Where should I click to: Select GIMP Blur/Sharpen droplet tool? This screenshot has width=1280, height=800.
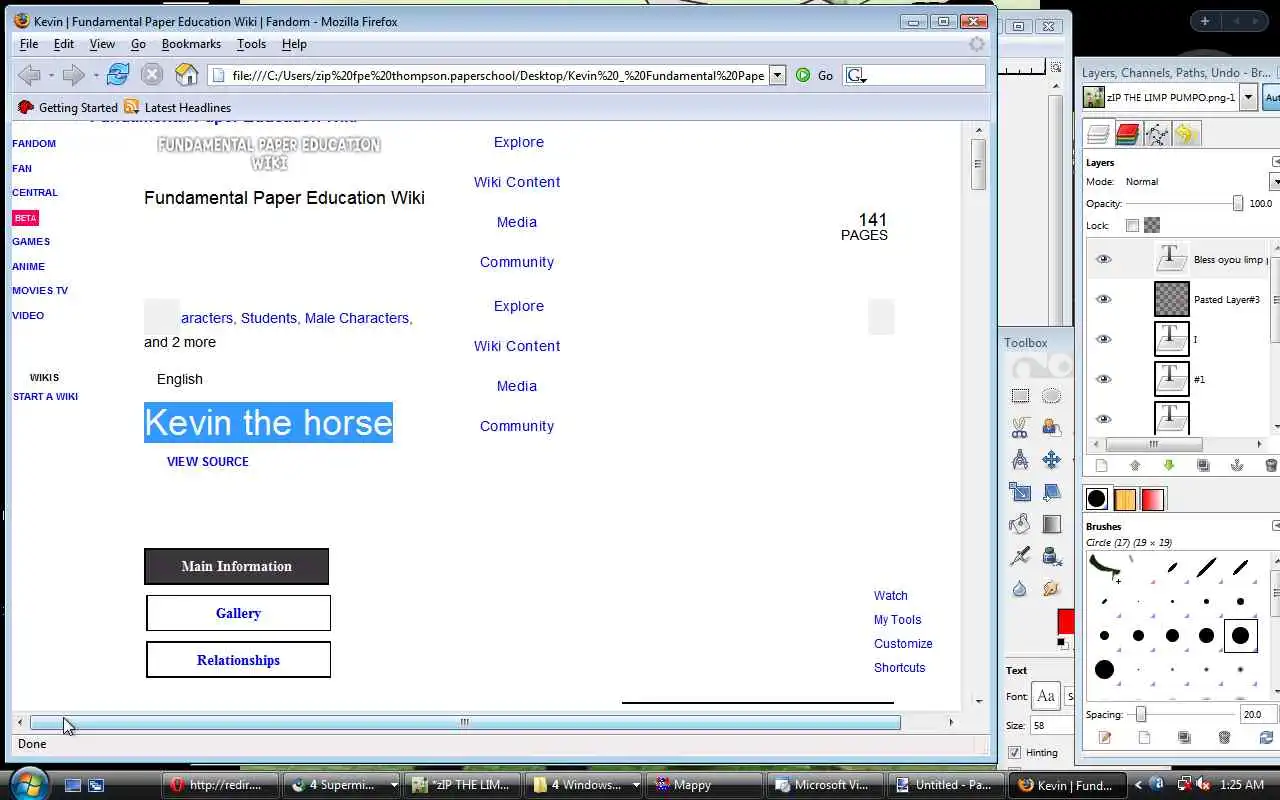(x=1020, y=589)
